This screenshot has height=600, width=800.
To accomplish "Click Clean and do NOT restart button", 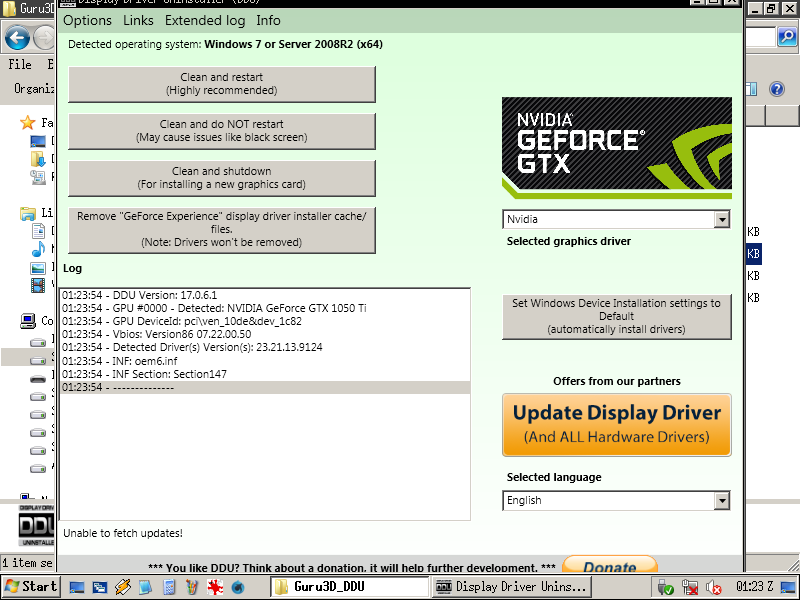I will [221, 131].
